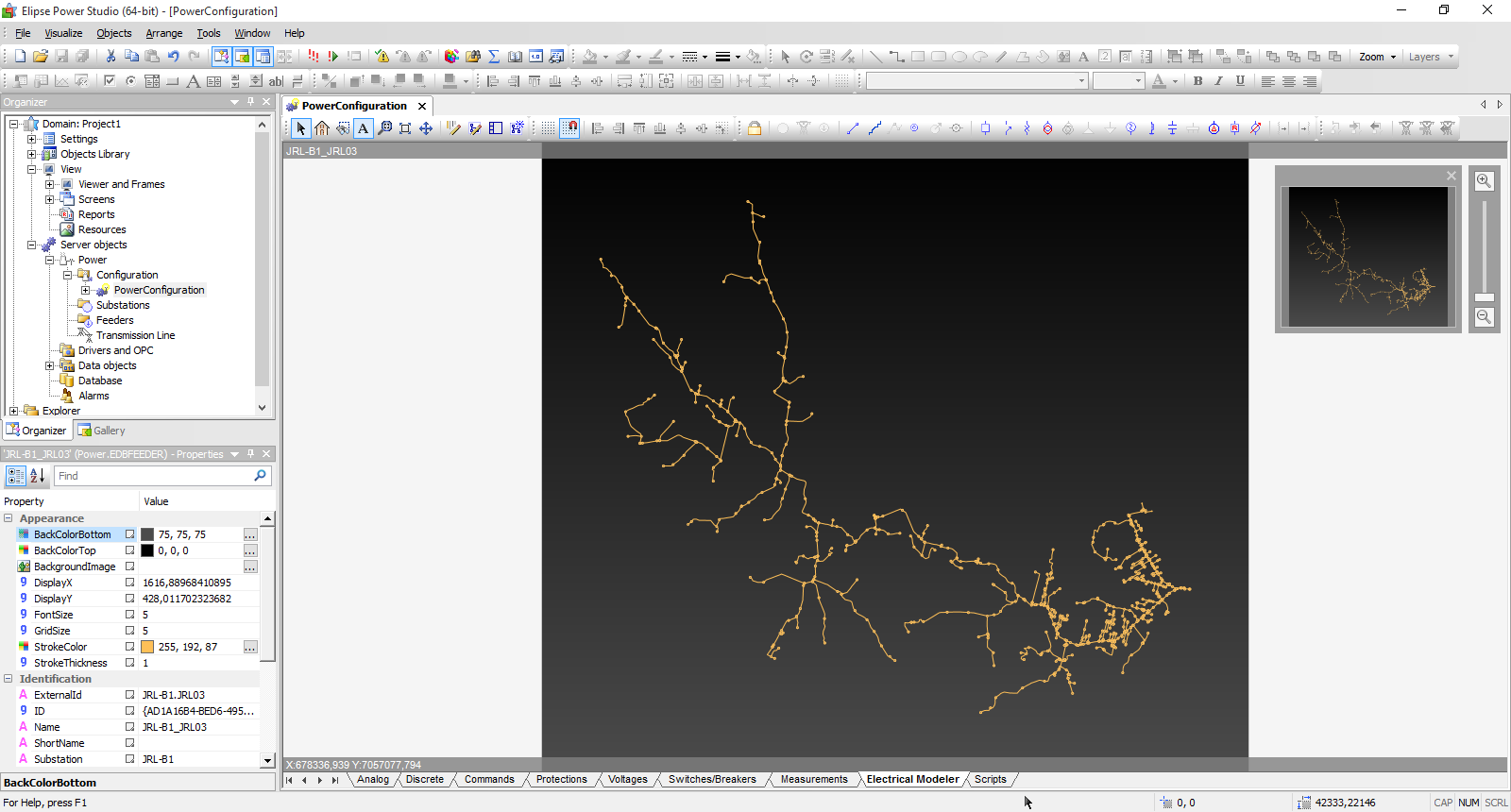Toggle text label A mode in editor
Screen dimensions: 1511x812
(364, 128)
